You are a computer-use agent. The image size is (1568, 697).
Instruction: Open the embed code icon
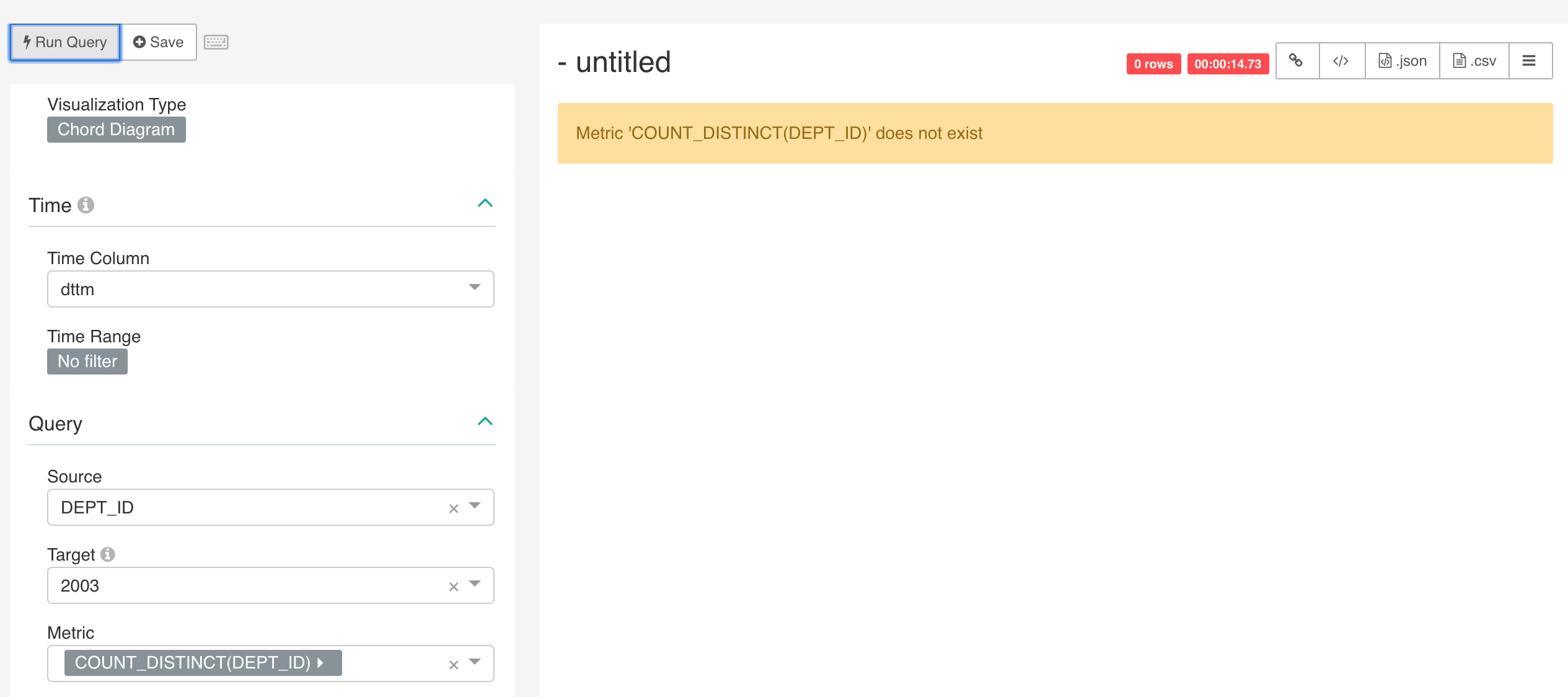click(x=1341, y=61)
